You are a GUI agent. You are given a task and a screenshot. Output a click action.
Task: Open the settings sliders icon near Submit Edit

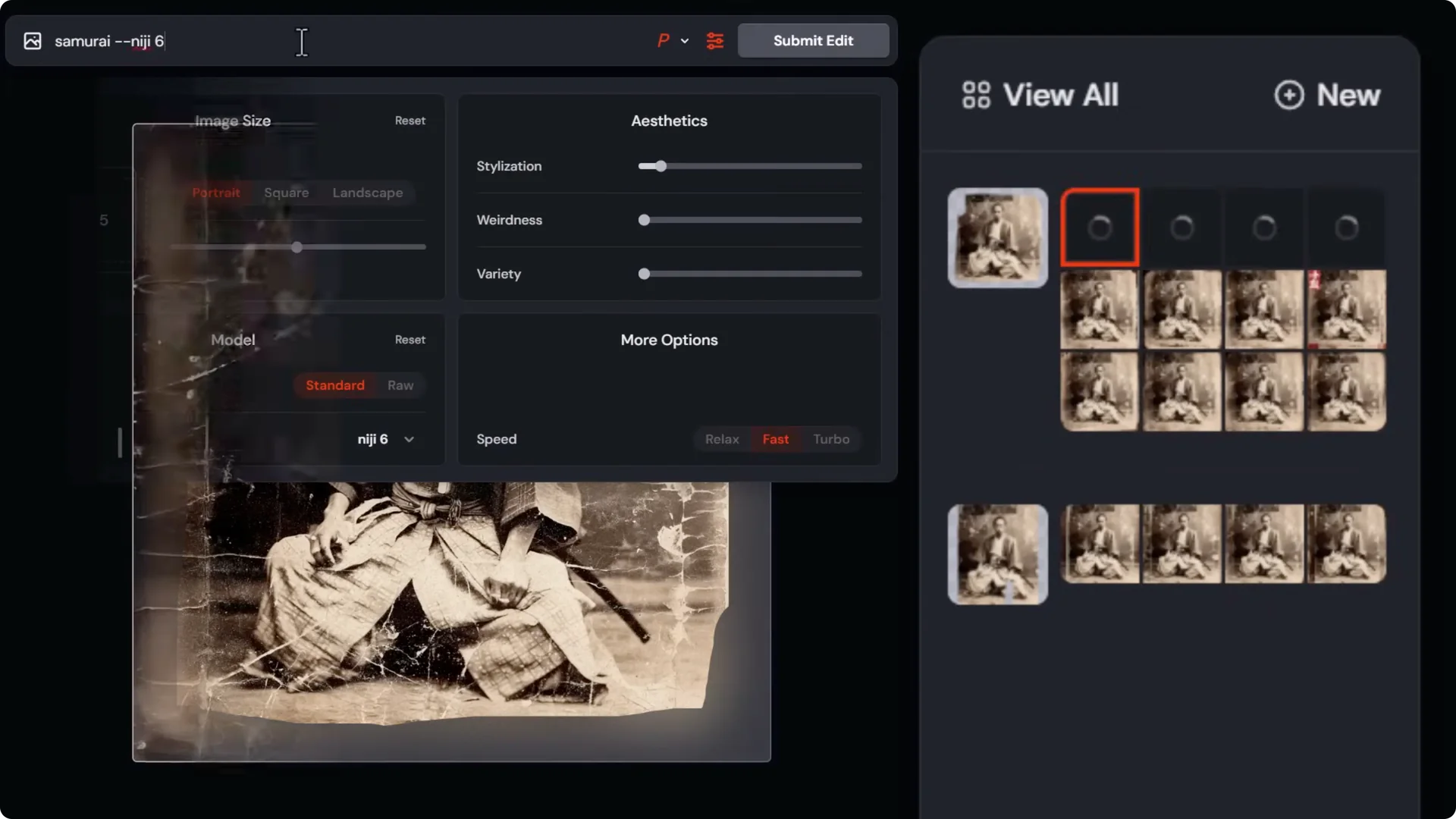[714, 41]
